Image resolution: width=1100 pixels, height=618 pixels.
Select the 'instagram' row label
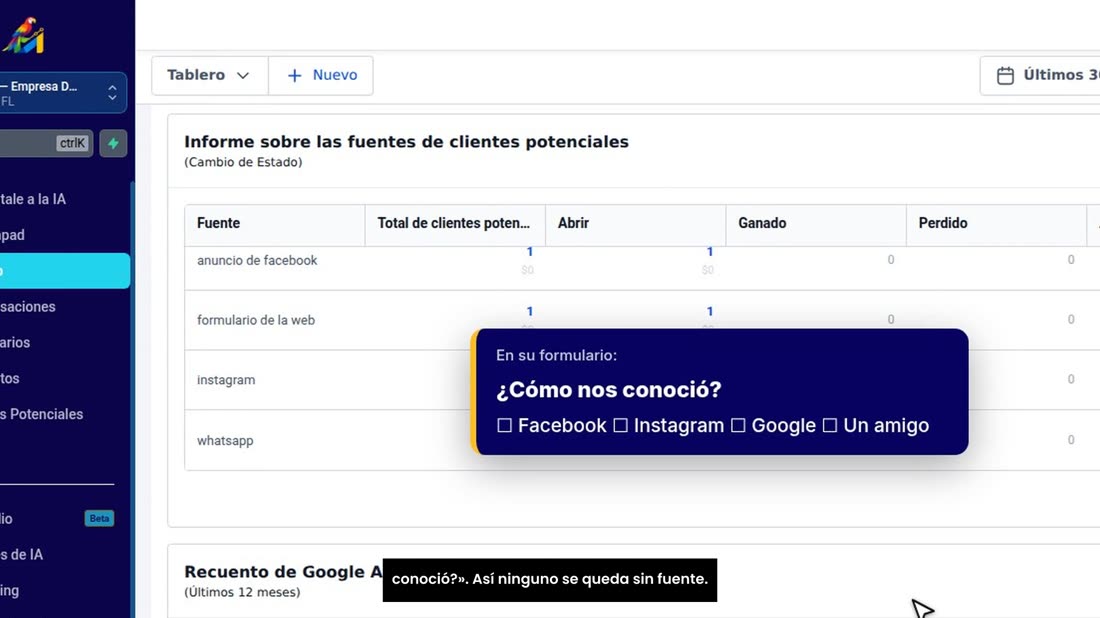coord(226,379)
